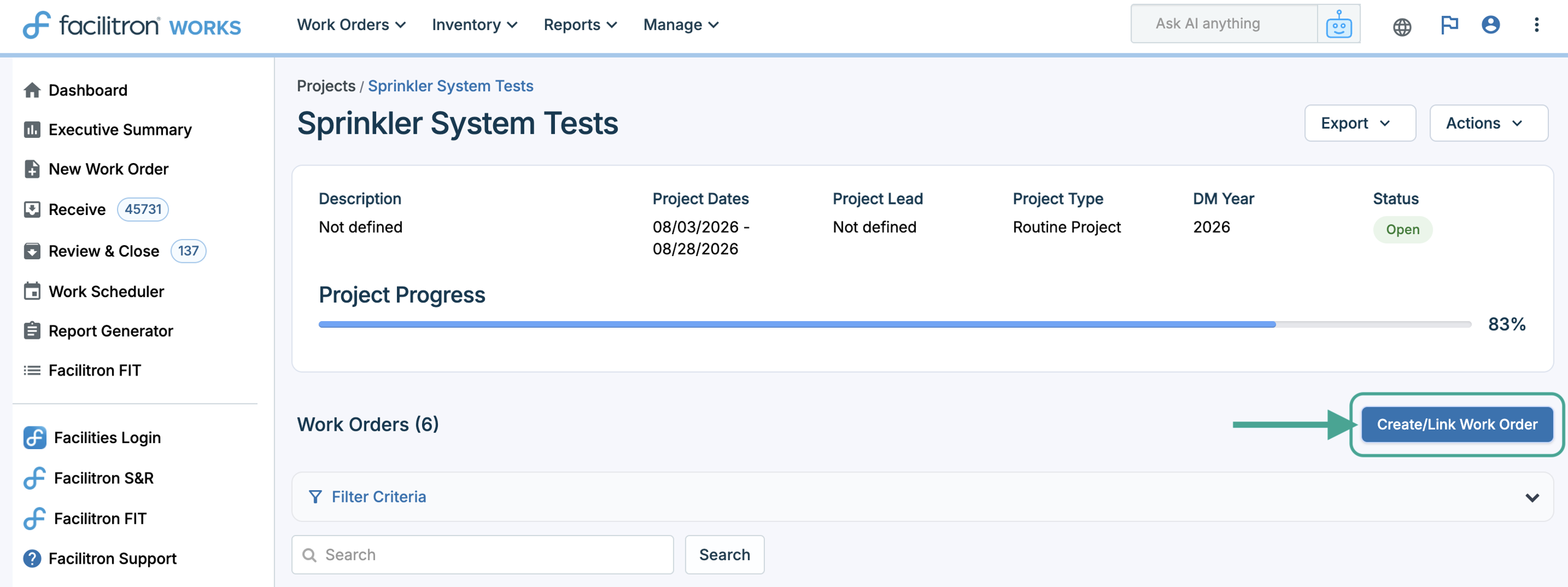Go to Dashboard in sidebar
The image size is (1568, 587).
88,90
